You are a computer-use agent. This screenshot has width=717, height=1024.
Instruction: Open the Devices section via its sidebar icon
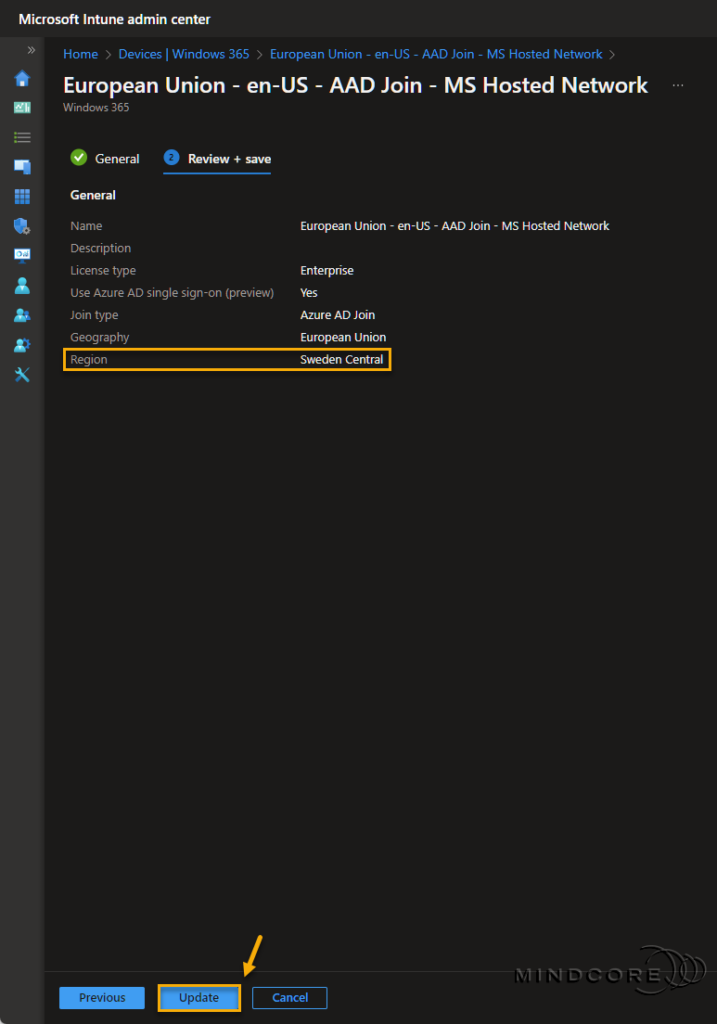[x=21, y=166]
